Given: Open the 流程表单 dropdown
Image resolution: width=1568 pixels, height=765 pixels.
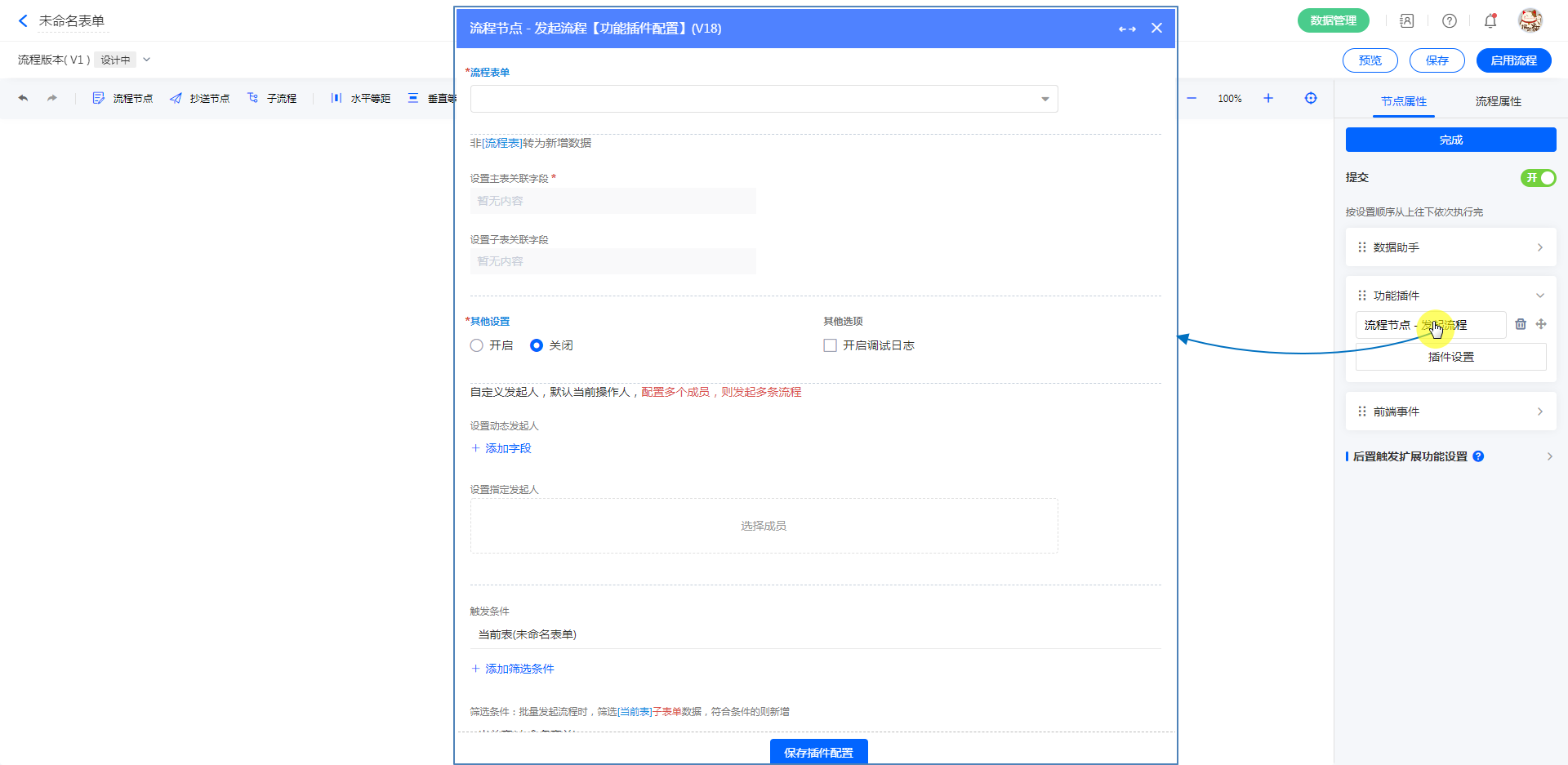Looking at the screenshot, I should 764,99.
